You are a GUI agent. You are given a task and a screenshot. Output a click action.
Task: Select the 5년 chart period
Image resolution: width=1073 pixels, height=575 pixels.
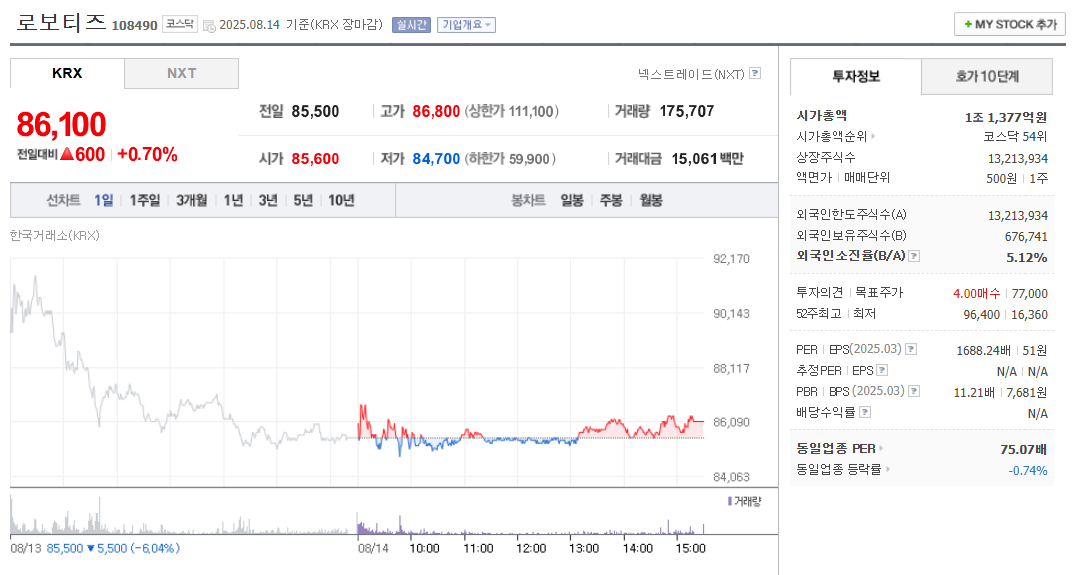click(303, 201)
